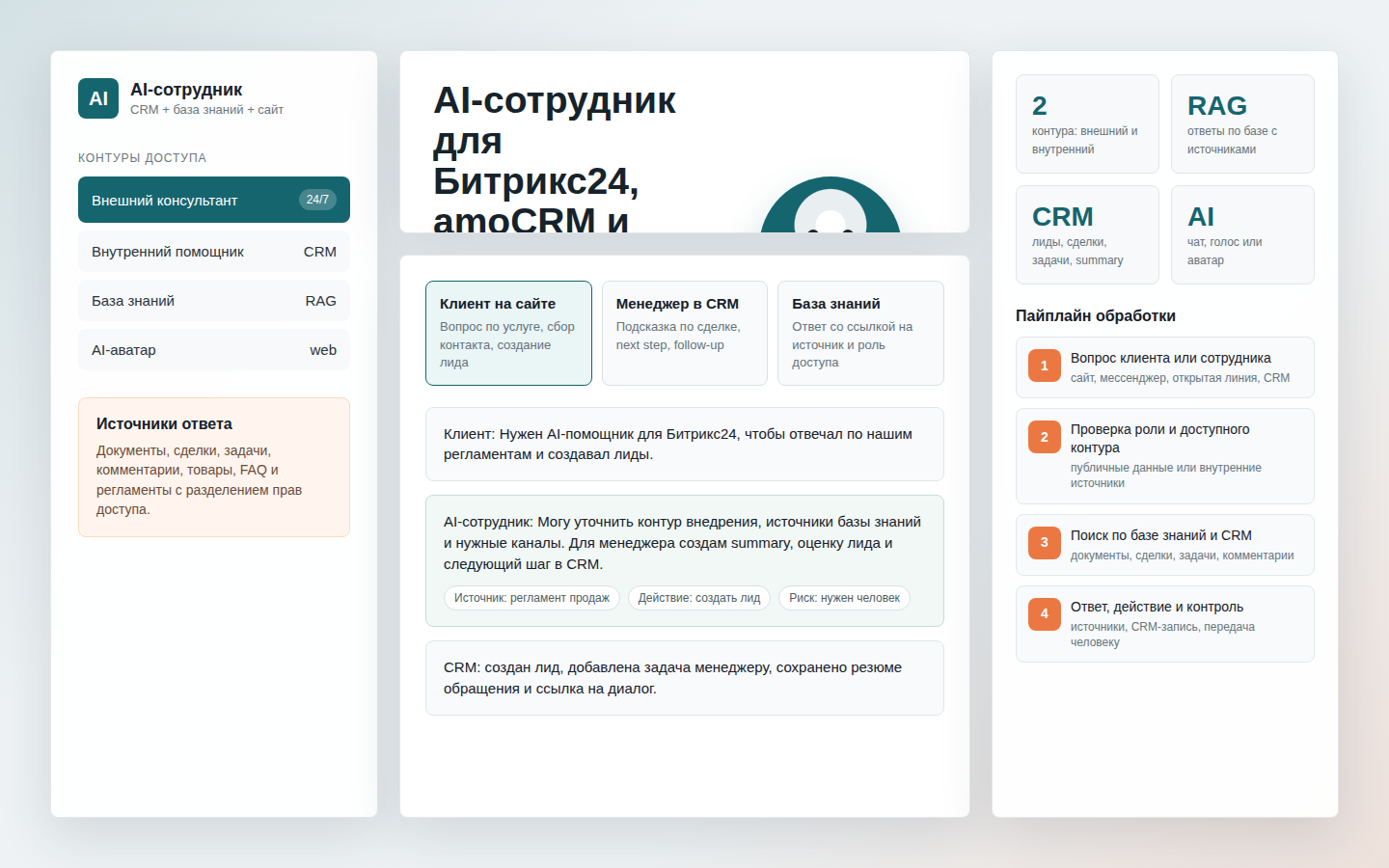The width and height of the screenshot is (1389, 868).
Task: Click the RAG stats card
Action: 1242,124
